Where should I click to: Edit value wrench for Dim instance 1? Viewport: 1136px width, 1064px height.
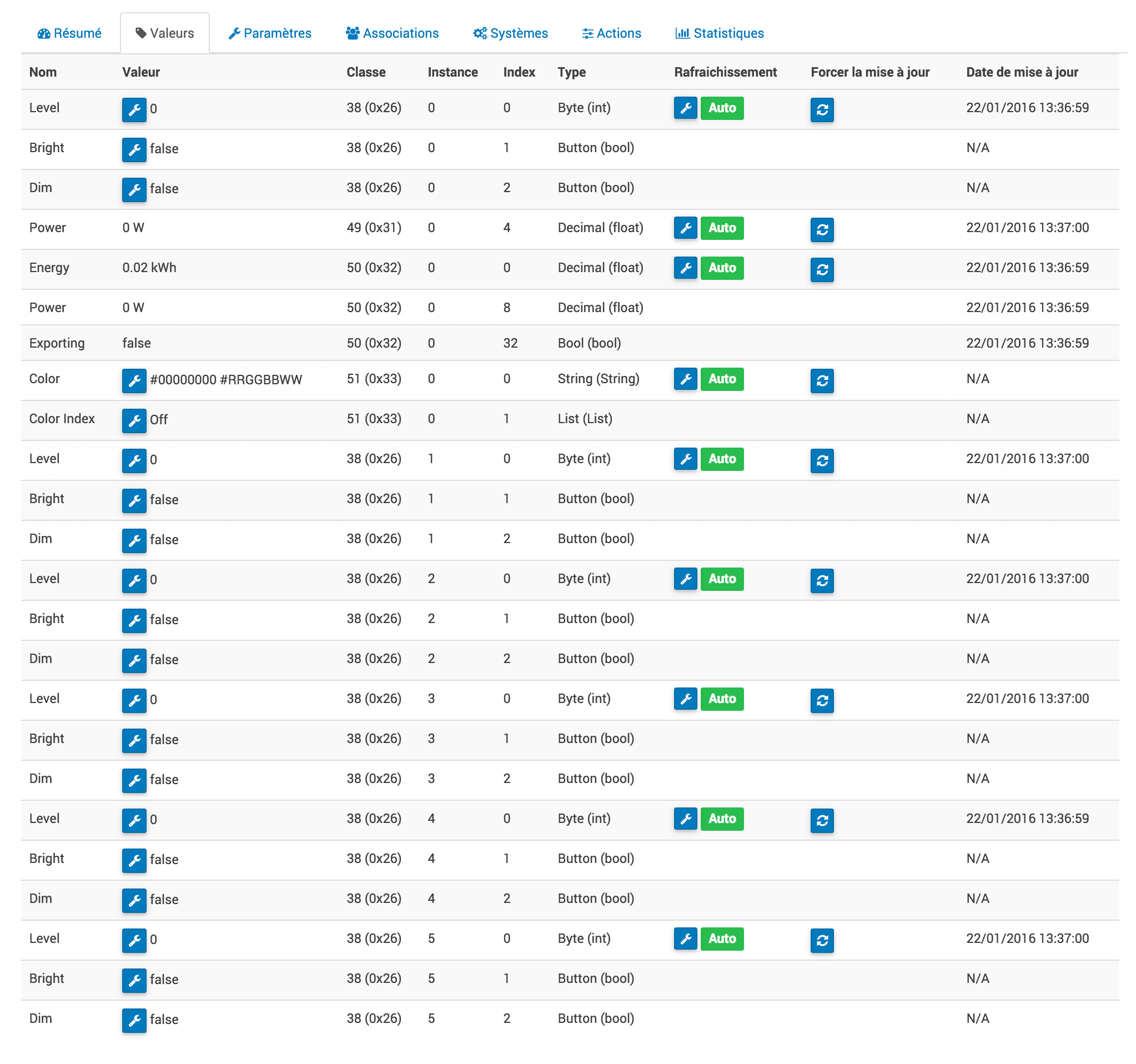point(134,540)
